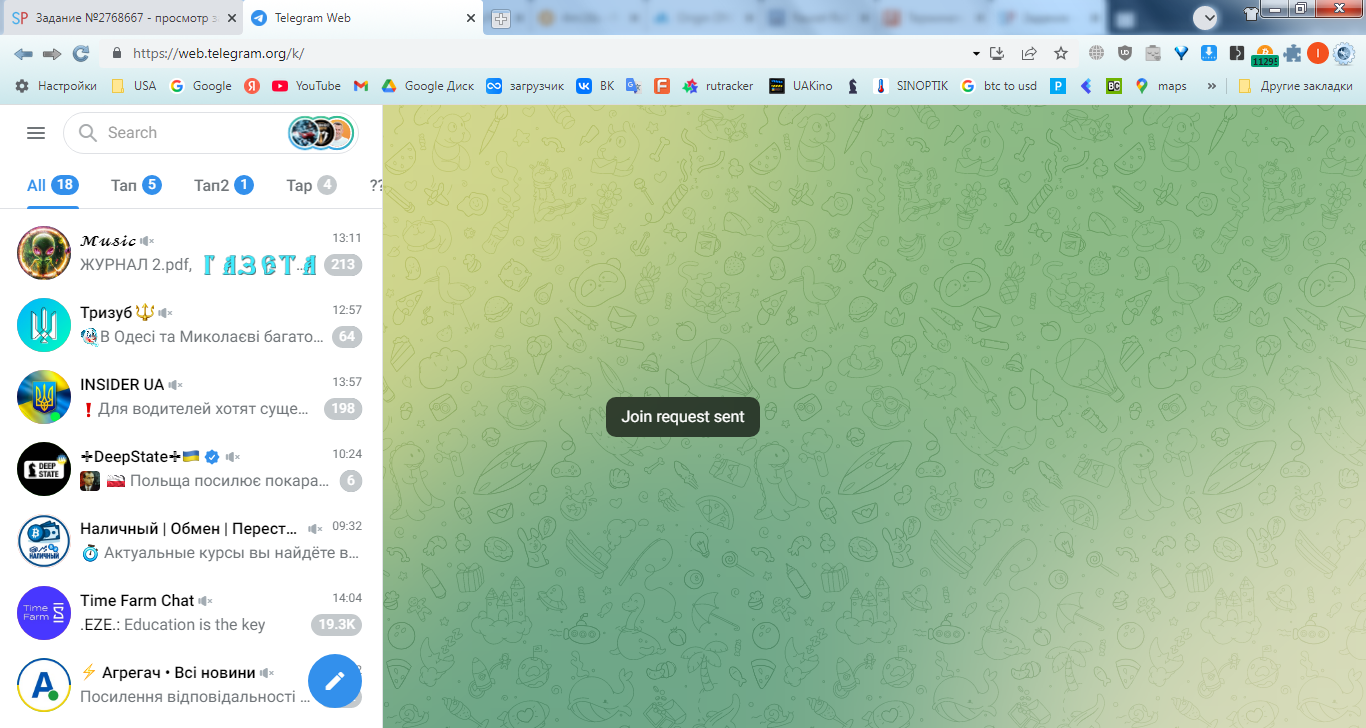Open the YouTube bookmark

coord(306,86)
